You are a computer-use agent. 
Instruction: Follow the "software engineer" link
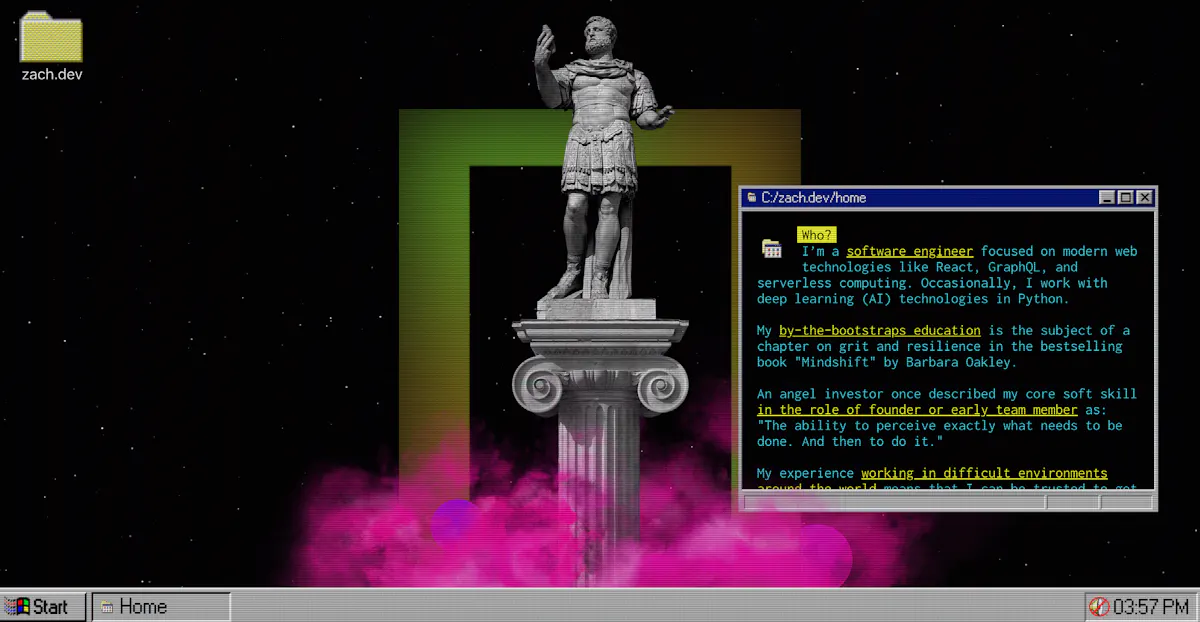point(909,252)
